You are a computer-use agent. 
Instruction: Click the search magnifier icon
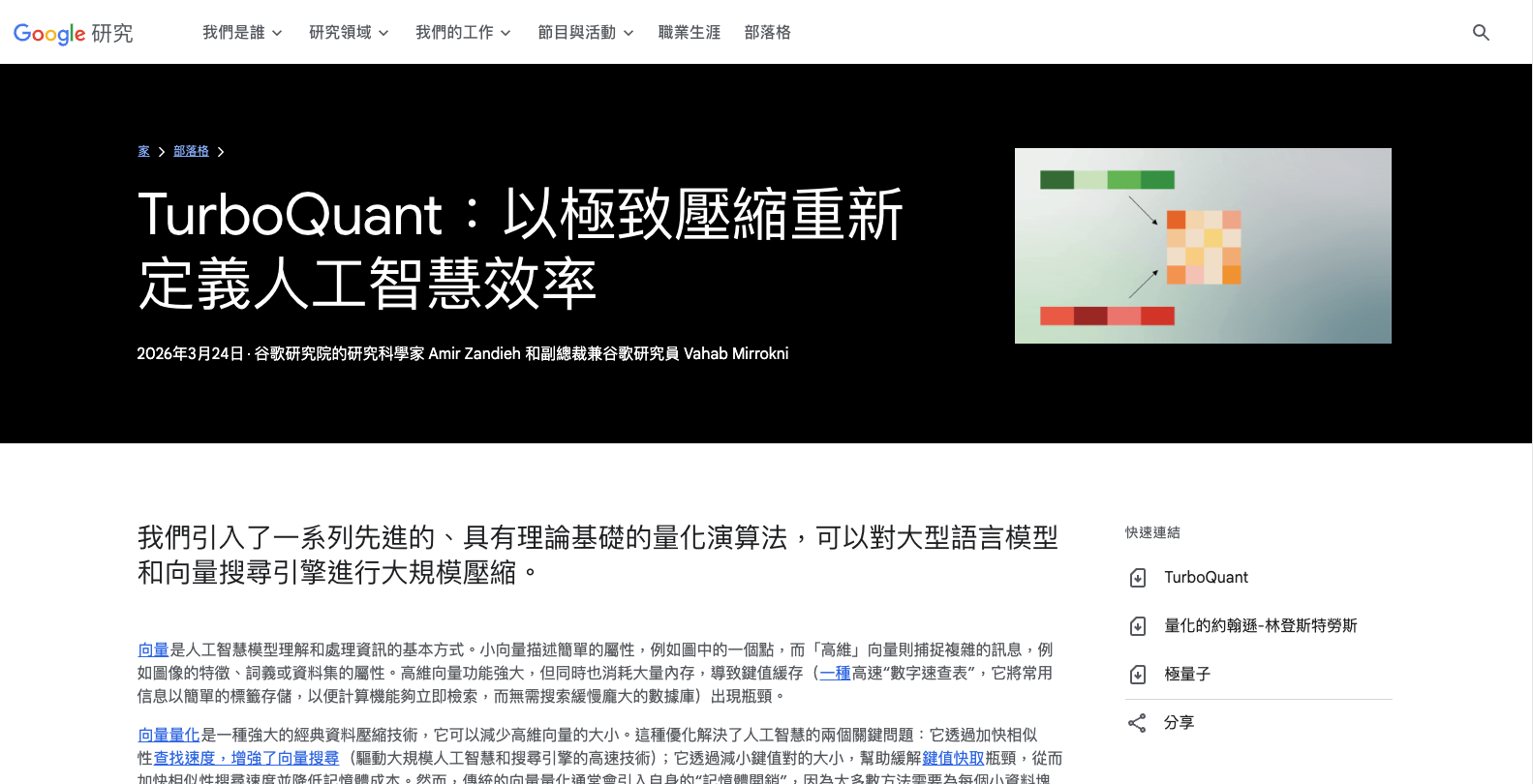coord(1480,33)
